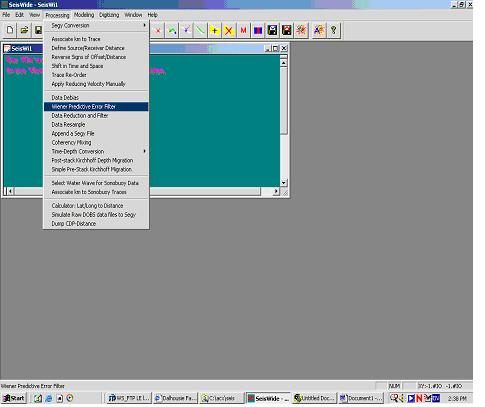This screenshot has height=407, width=485.
Task: Click the Save floppy disk icon
Action: (38, 30)
